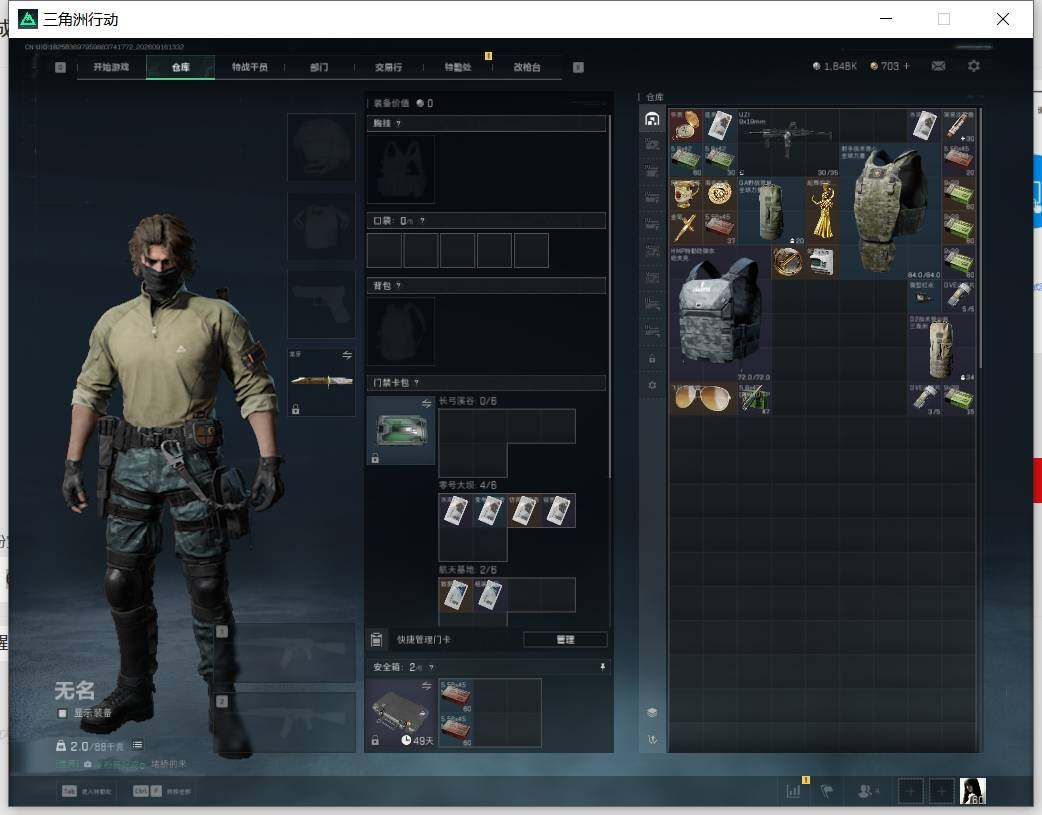Open the stats chart icon in bottom bar
The width and height of the screenshot is (1042, 815).
pyautogui.click(x=793, y=791)
